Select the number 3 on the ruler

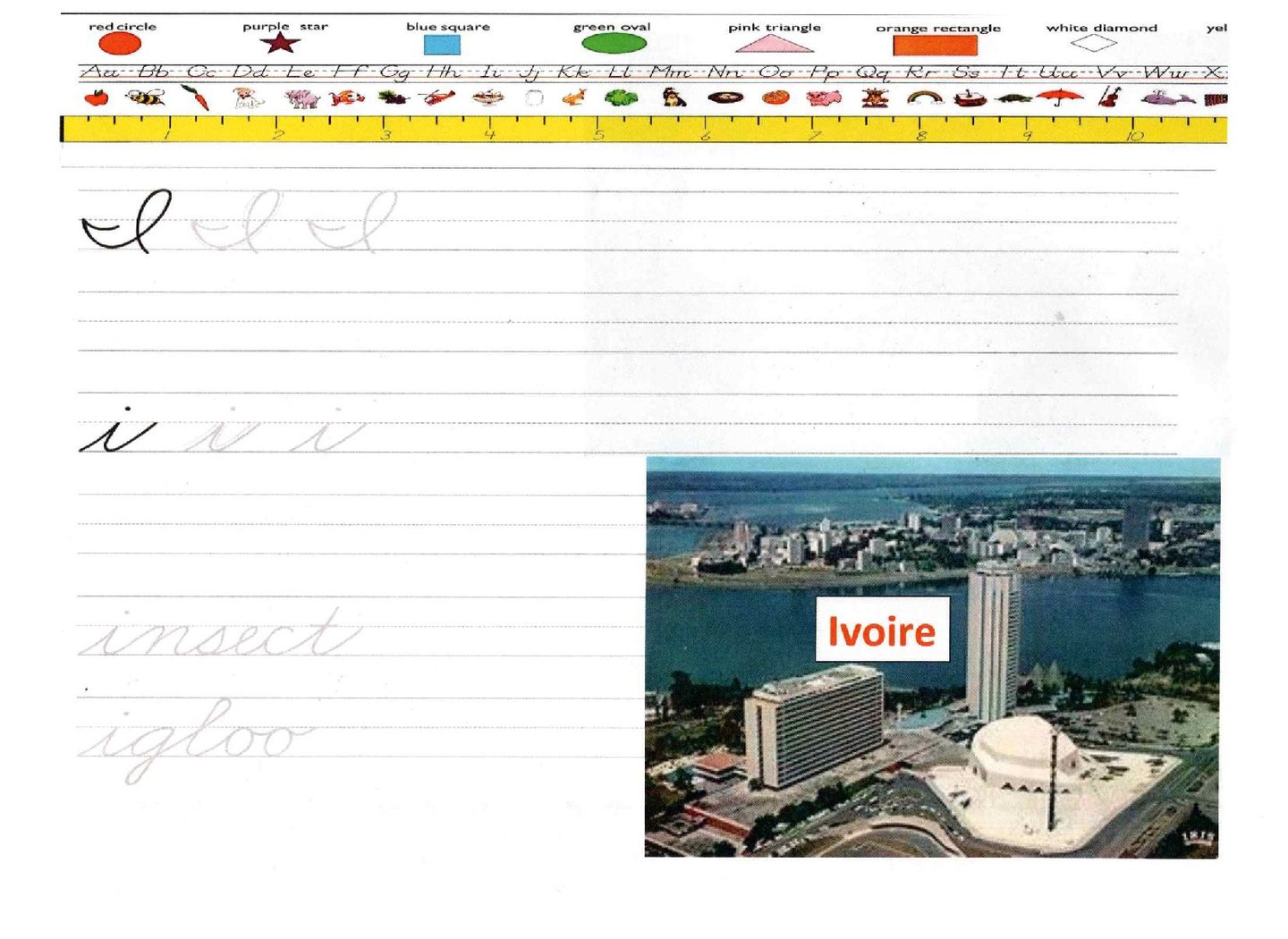tap(386, 135)
